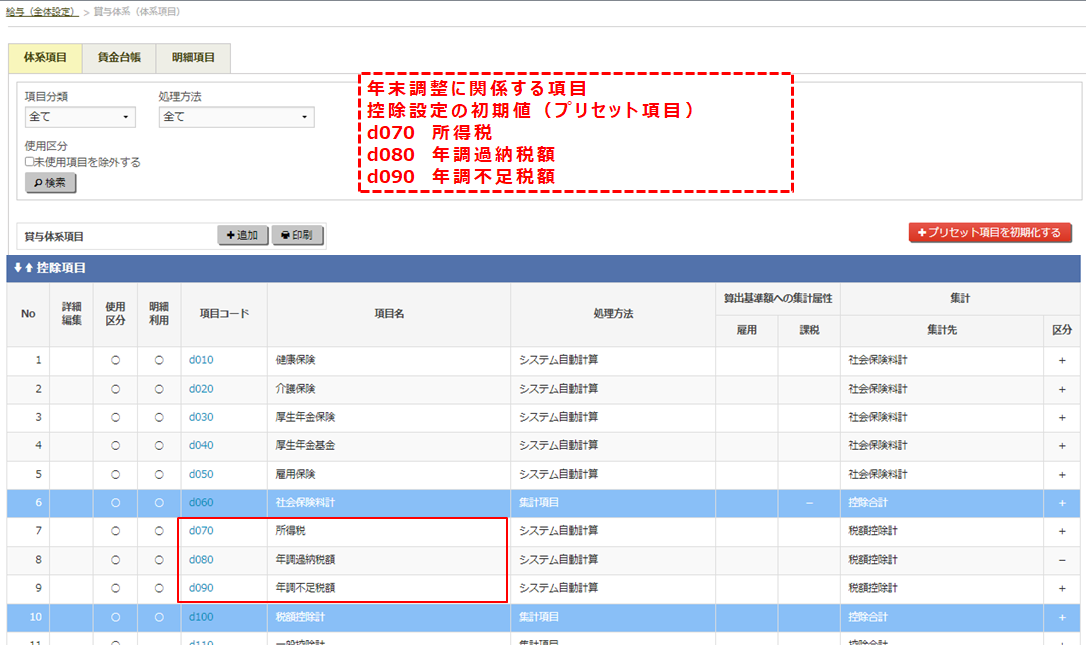Screen dimensions: 1086x645
Task: Select the 体系項目 tab
Action: [45, 58]
